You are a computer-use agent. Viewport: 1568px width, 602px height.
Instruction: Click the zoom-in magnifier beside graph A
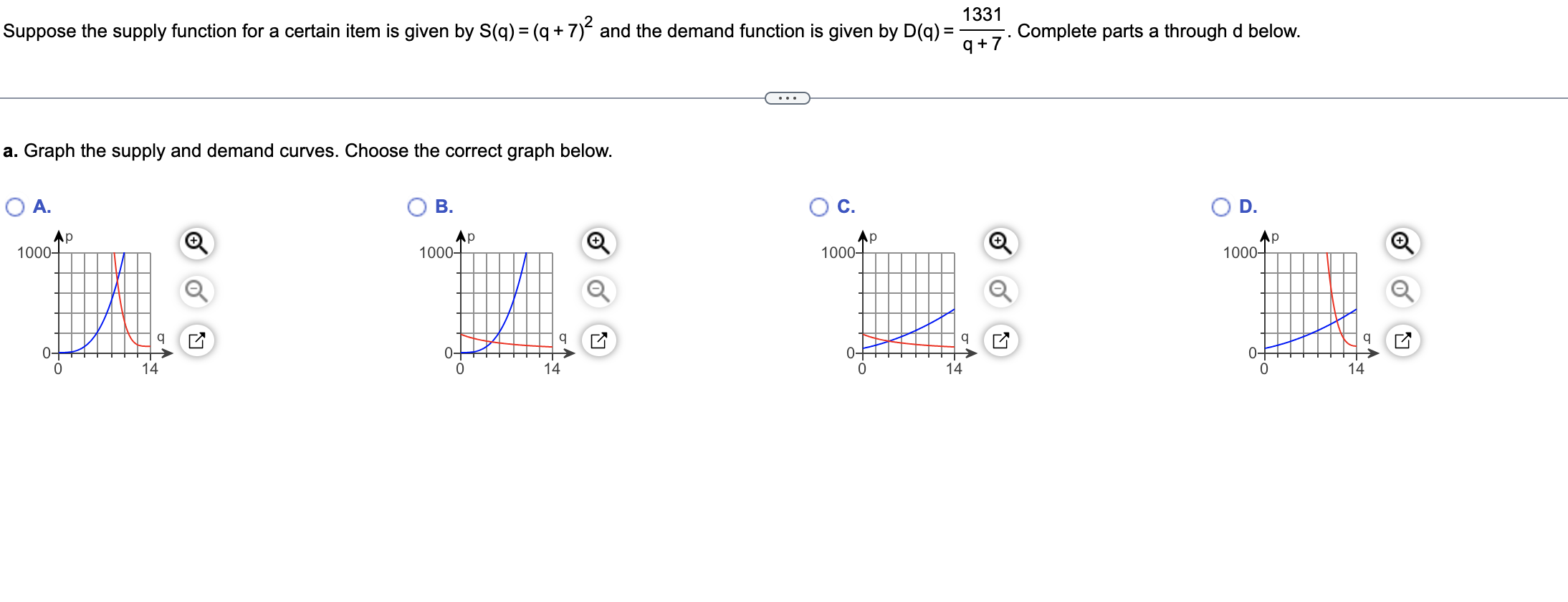click(x=196, y=243)
